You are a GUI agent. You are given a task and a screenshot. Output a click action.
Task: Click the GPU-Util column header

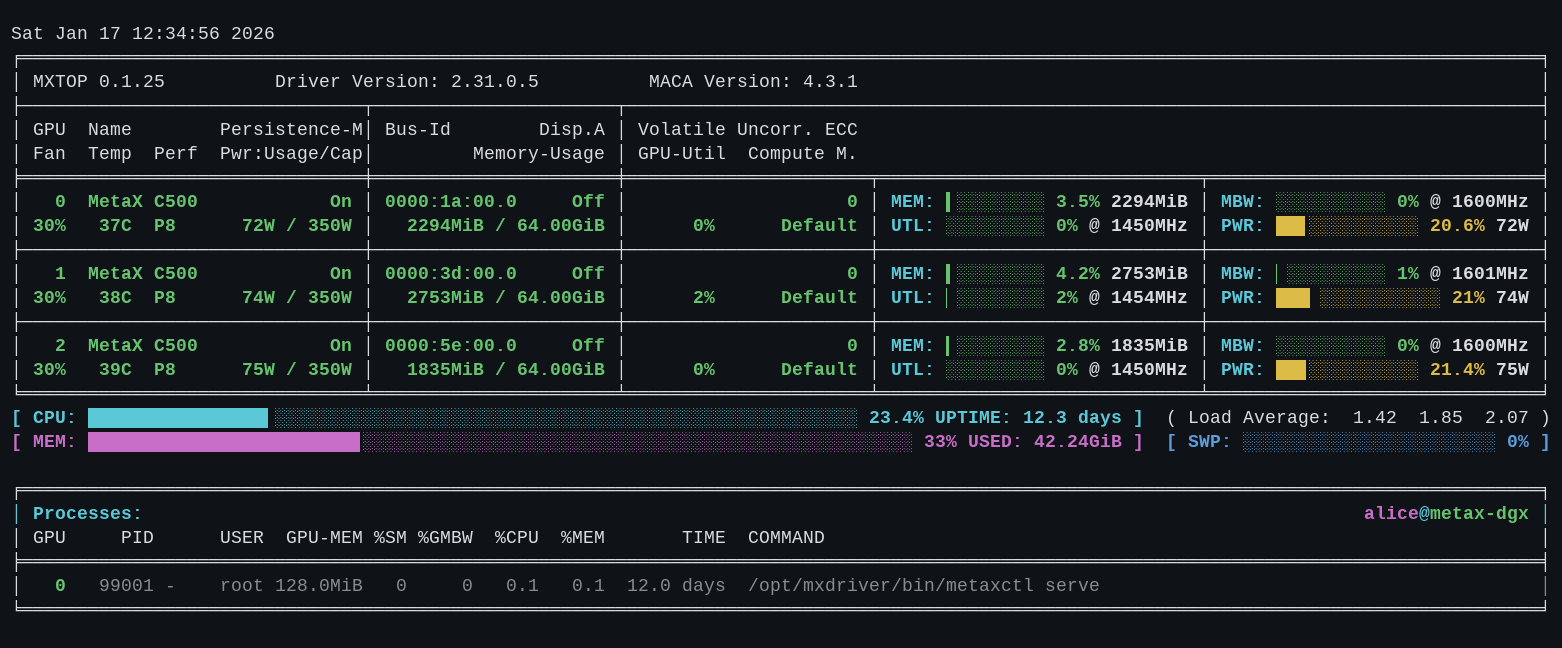click(682, 154)
